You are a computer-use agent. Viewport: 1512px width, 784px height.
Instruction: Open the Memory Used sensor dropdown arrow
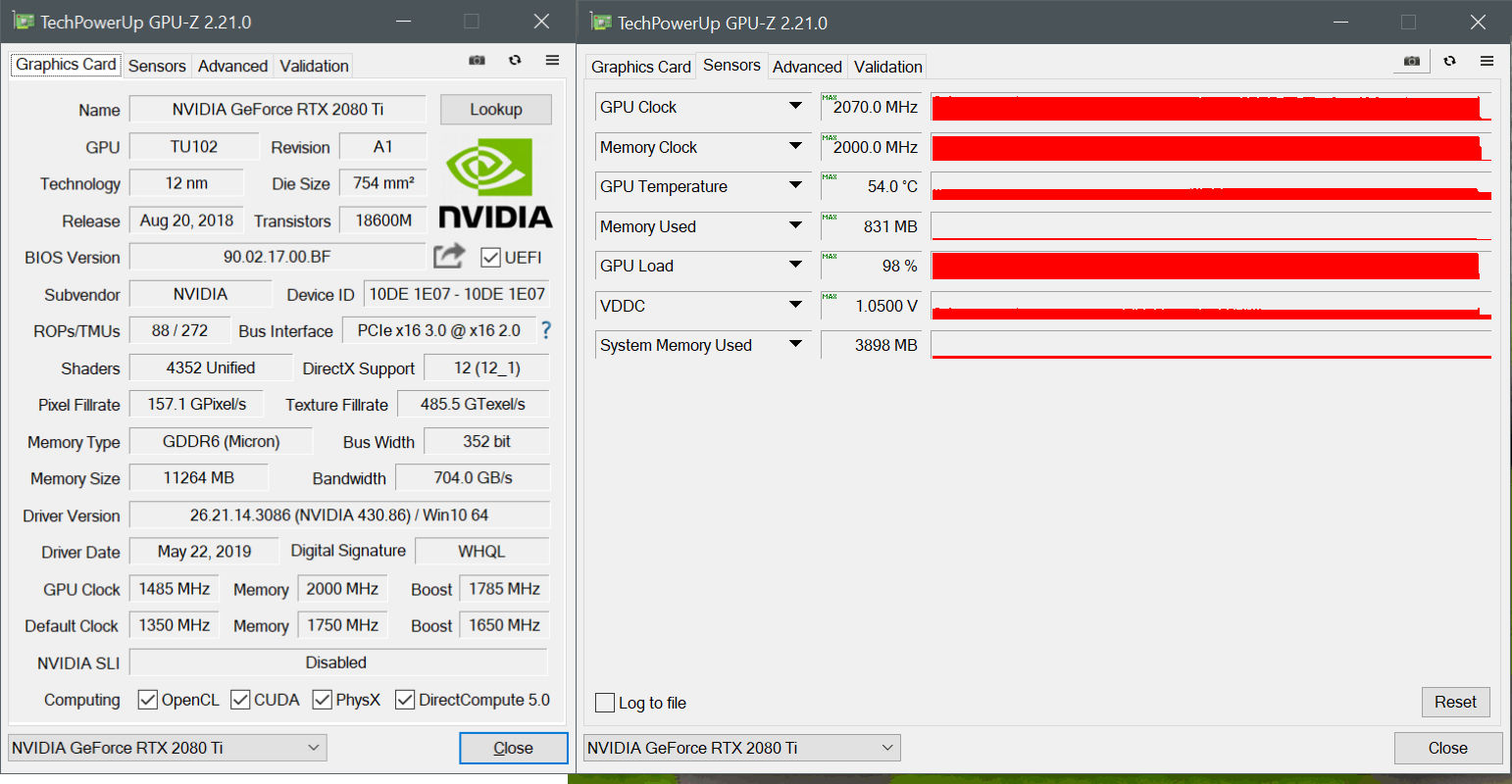[796, 225]
